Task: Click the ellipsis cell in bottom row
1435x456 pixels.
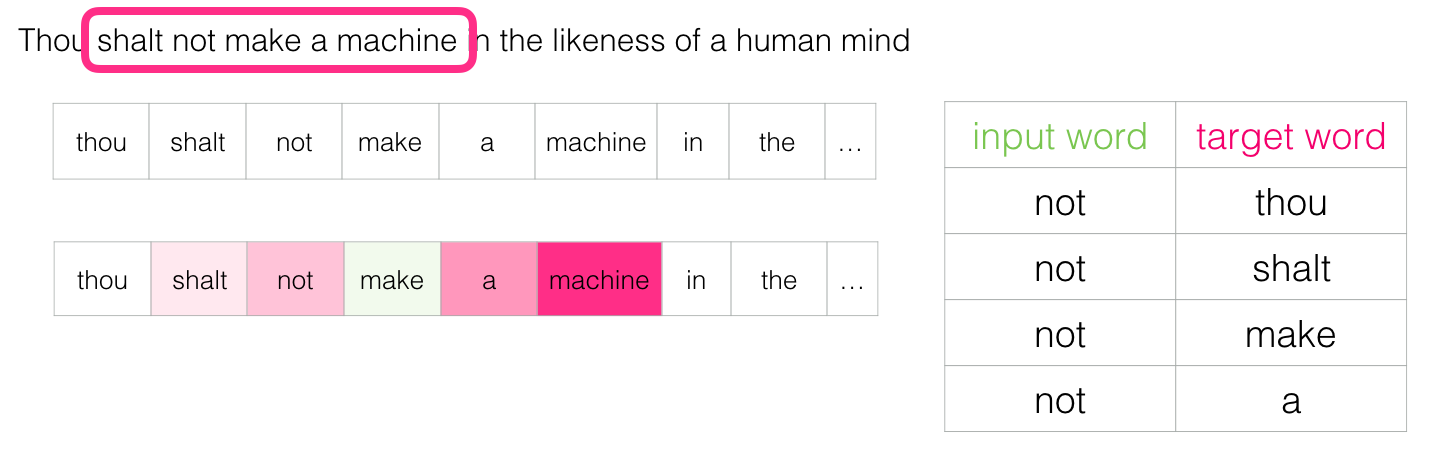Action: [852, 279]
